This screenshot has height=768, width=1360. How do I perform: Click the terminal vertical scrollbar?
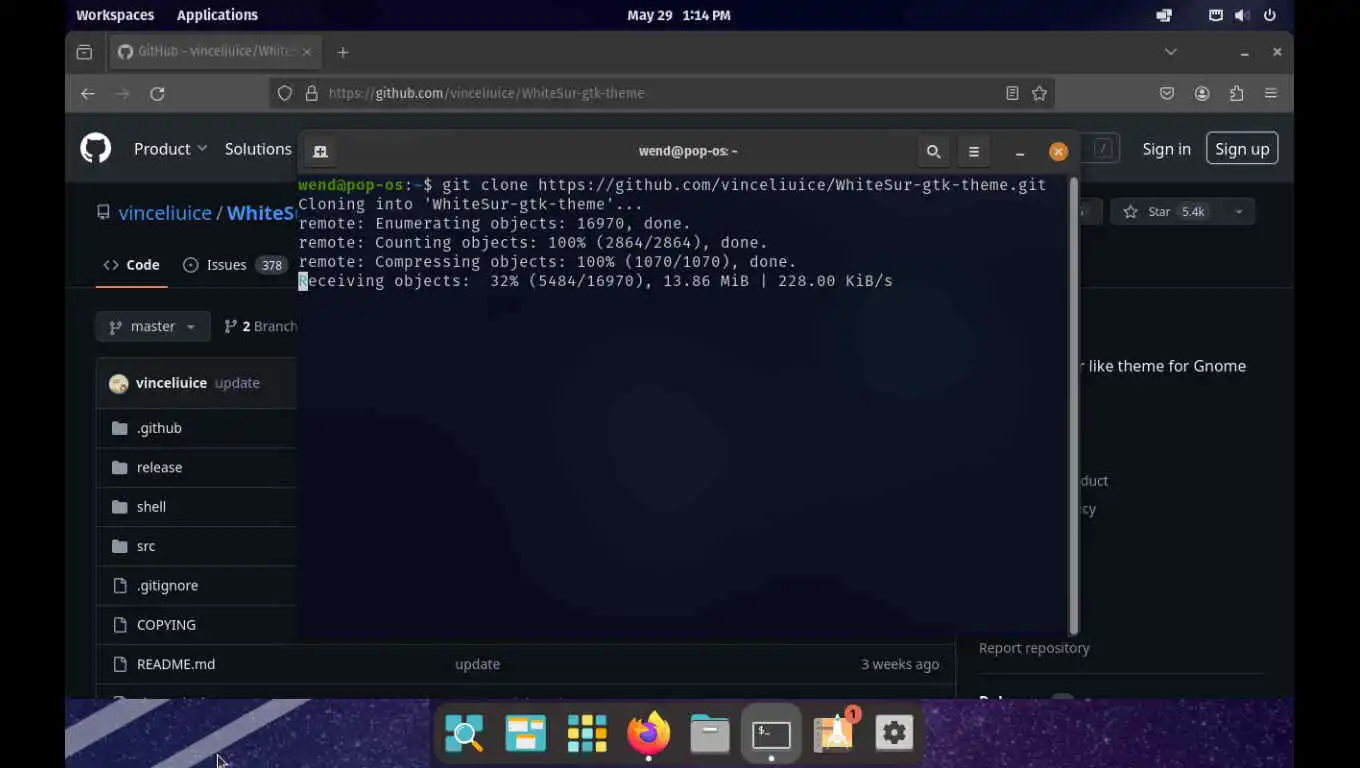coord(1073,405)
